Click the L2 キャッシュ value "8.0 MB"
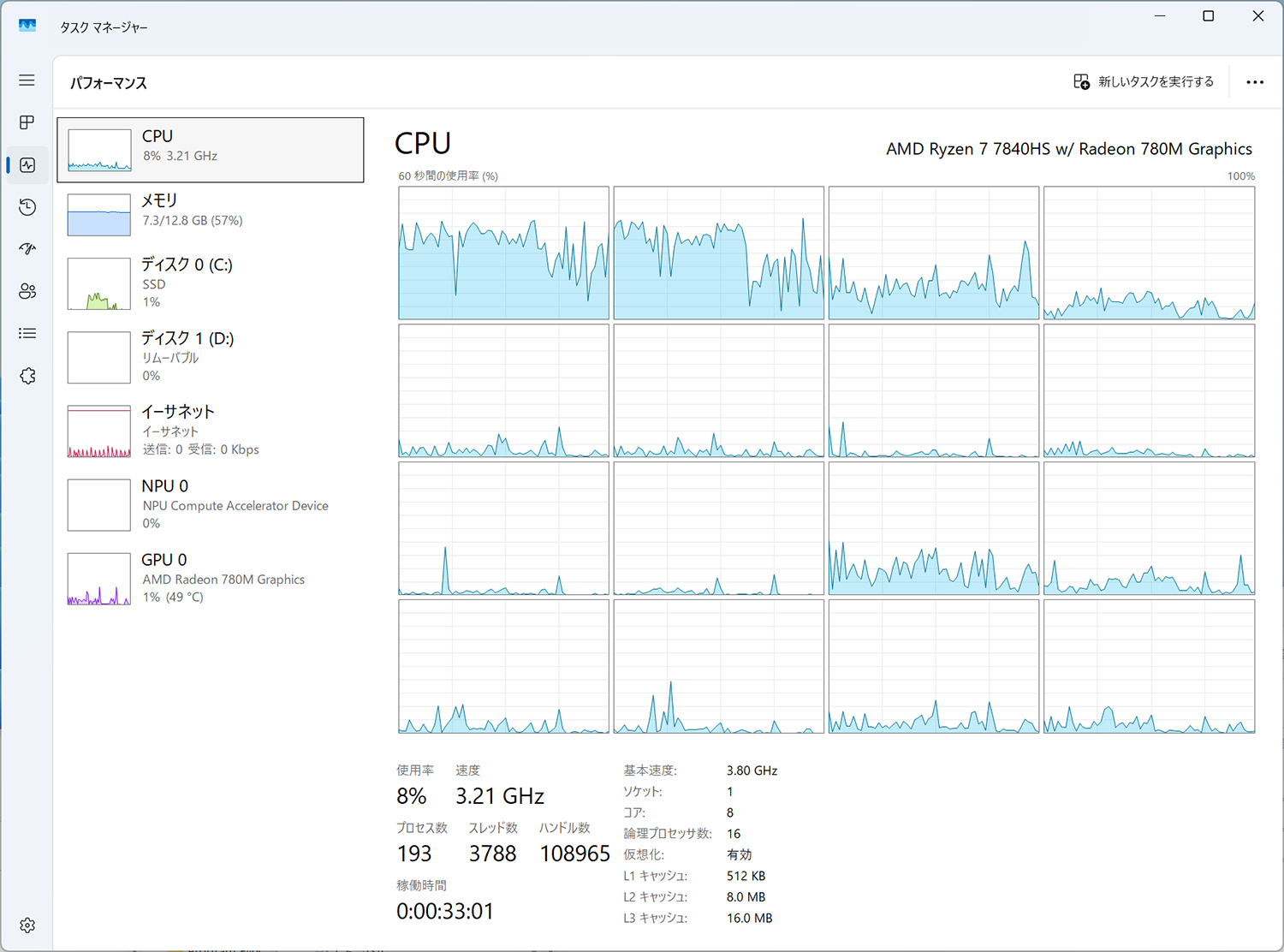The width and height of the screenshot is (1284, 952). click(746, 897)
